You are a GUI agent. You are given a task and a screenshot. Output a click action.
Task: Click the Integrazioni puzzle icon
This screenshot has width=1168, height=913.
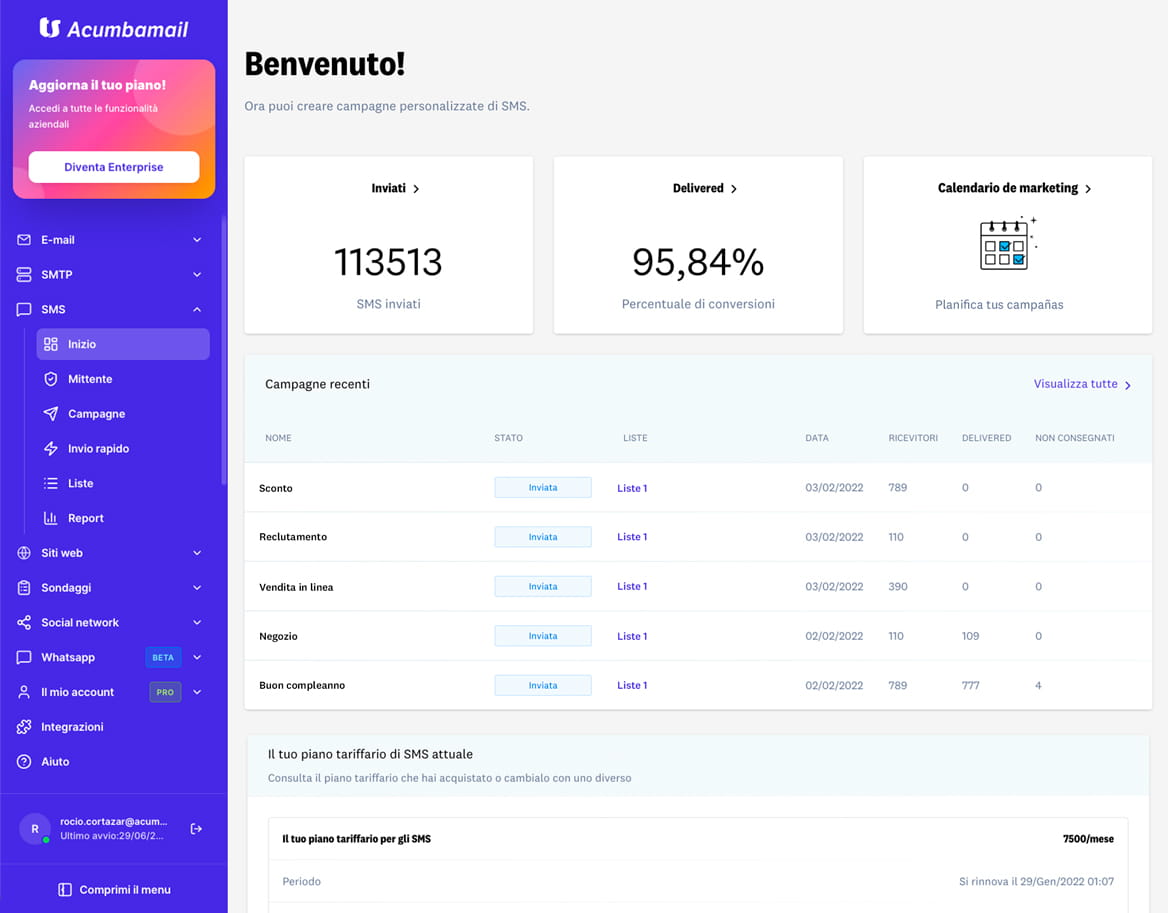pos(24,727)
